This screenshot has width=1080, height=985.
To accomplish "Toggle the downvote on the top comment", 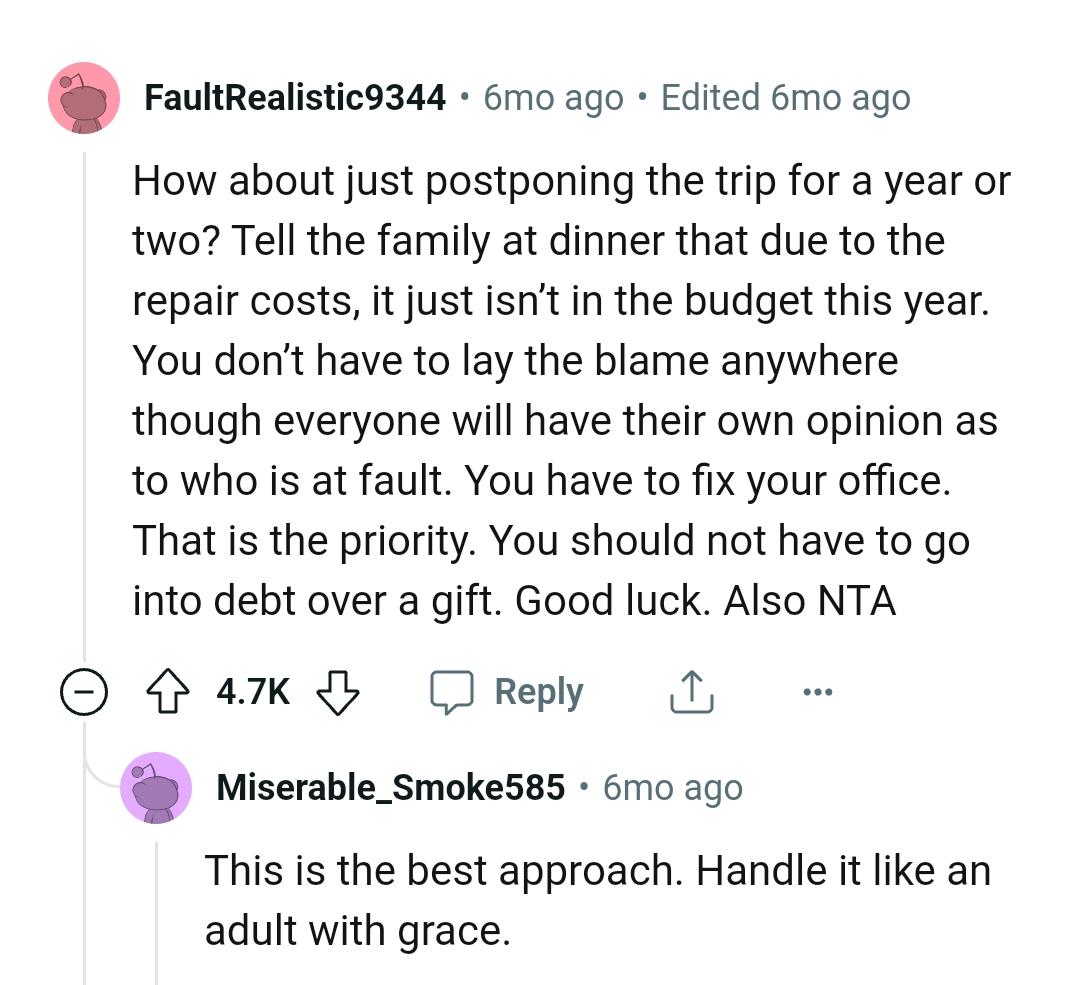I will (x=337, y=691).
